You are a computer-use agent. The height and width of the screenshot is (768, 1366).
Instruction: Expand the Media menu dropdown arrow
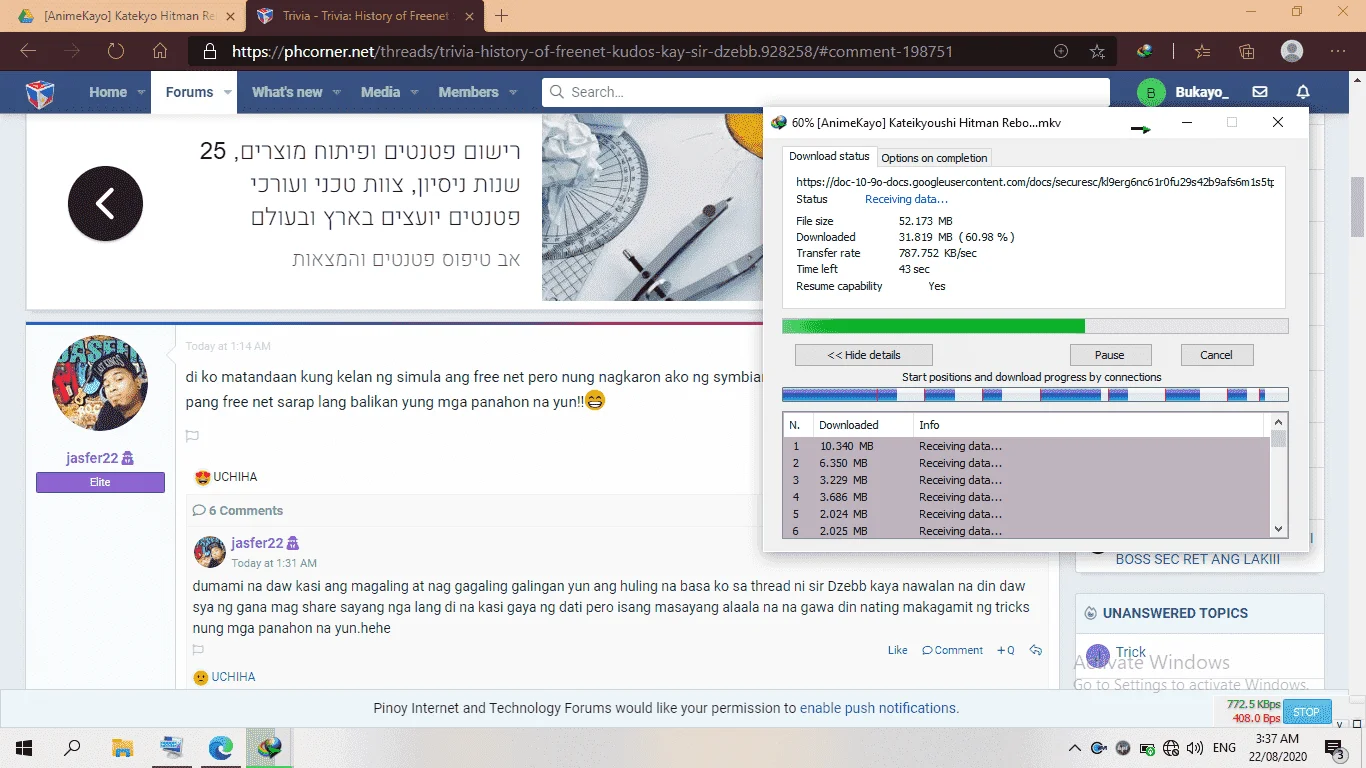click(x=414, y=92)
